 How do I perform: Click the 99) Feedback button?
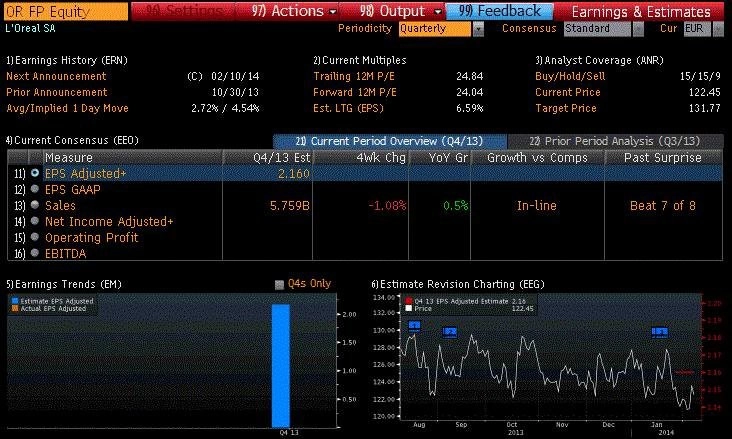click(x=500, y=11)
